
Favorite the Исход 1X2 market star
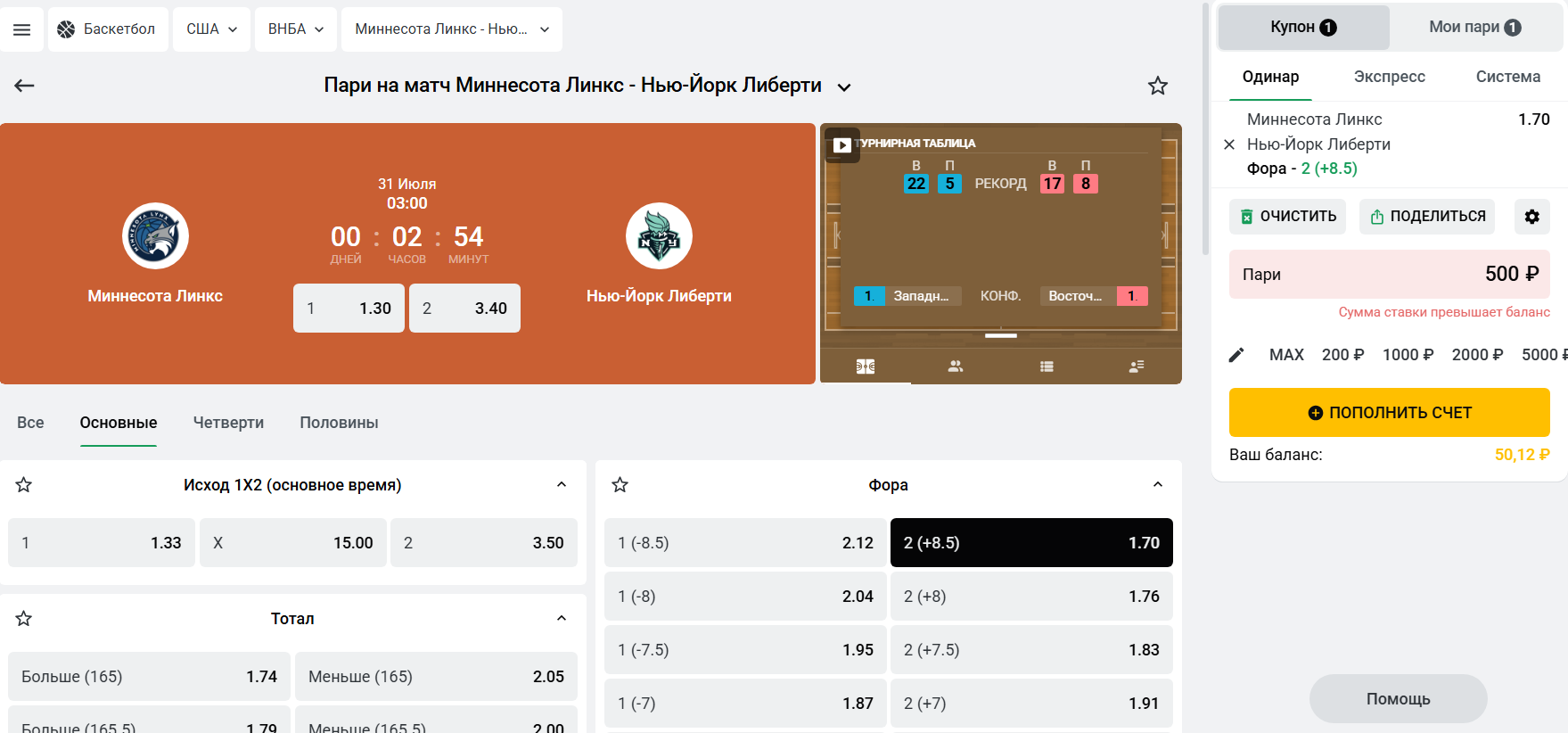pyautogui.click(x=24, y=485)
